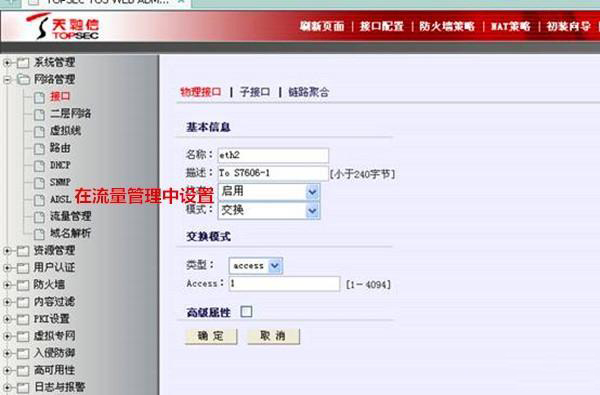Click the Access VLAN input field
Image resolution: width=600 pixels, height=395 pixels.
284,284
